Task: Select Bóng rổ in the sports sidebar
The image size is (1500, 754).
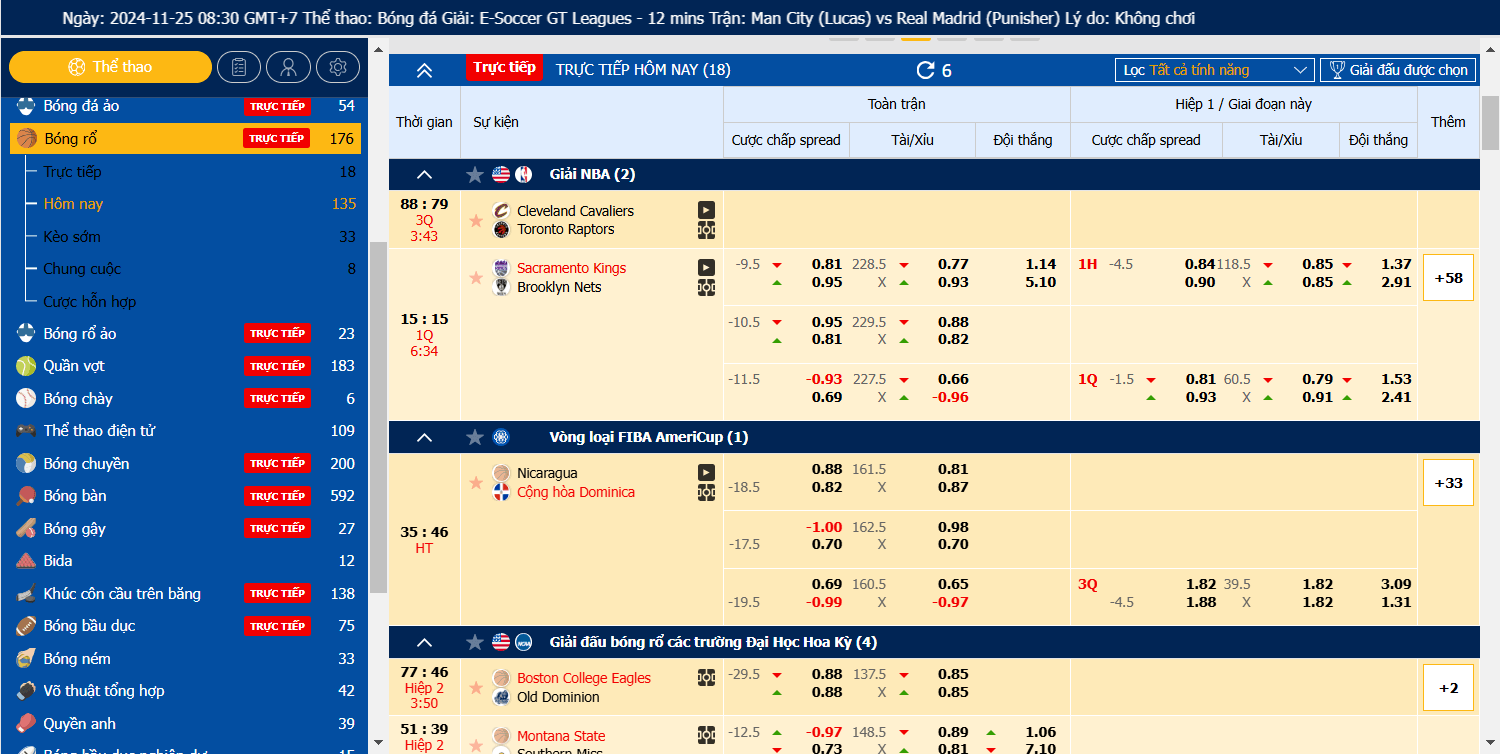Action: (185, 138)
